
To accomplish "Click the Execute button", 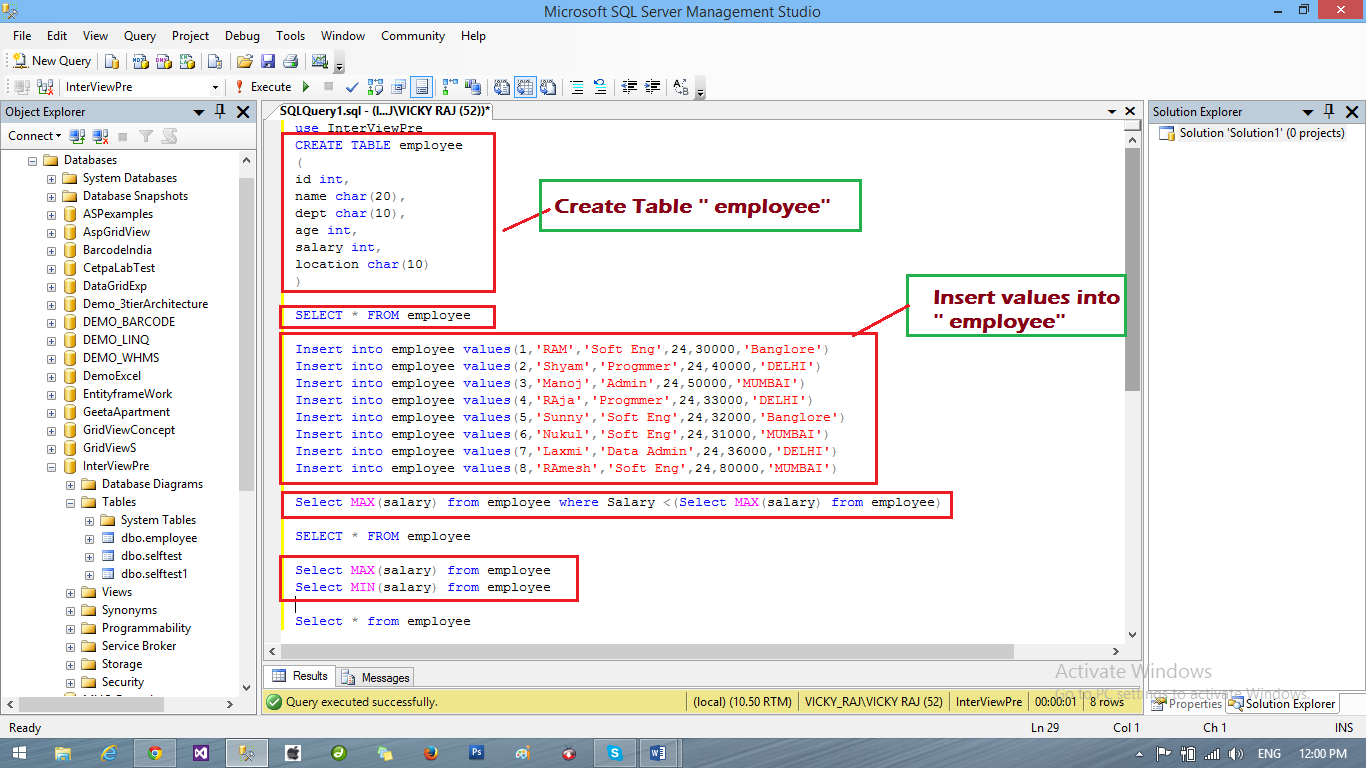I will click(265, 87).
